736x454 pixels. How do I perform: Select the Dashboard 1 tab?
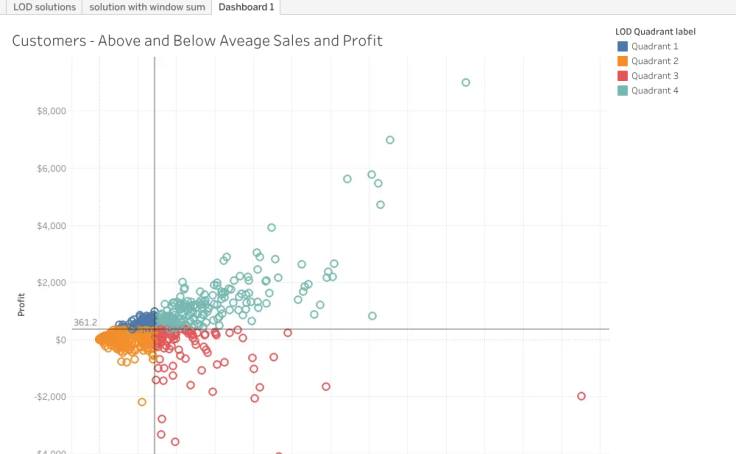coord(246,7)
